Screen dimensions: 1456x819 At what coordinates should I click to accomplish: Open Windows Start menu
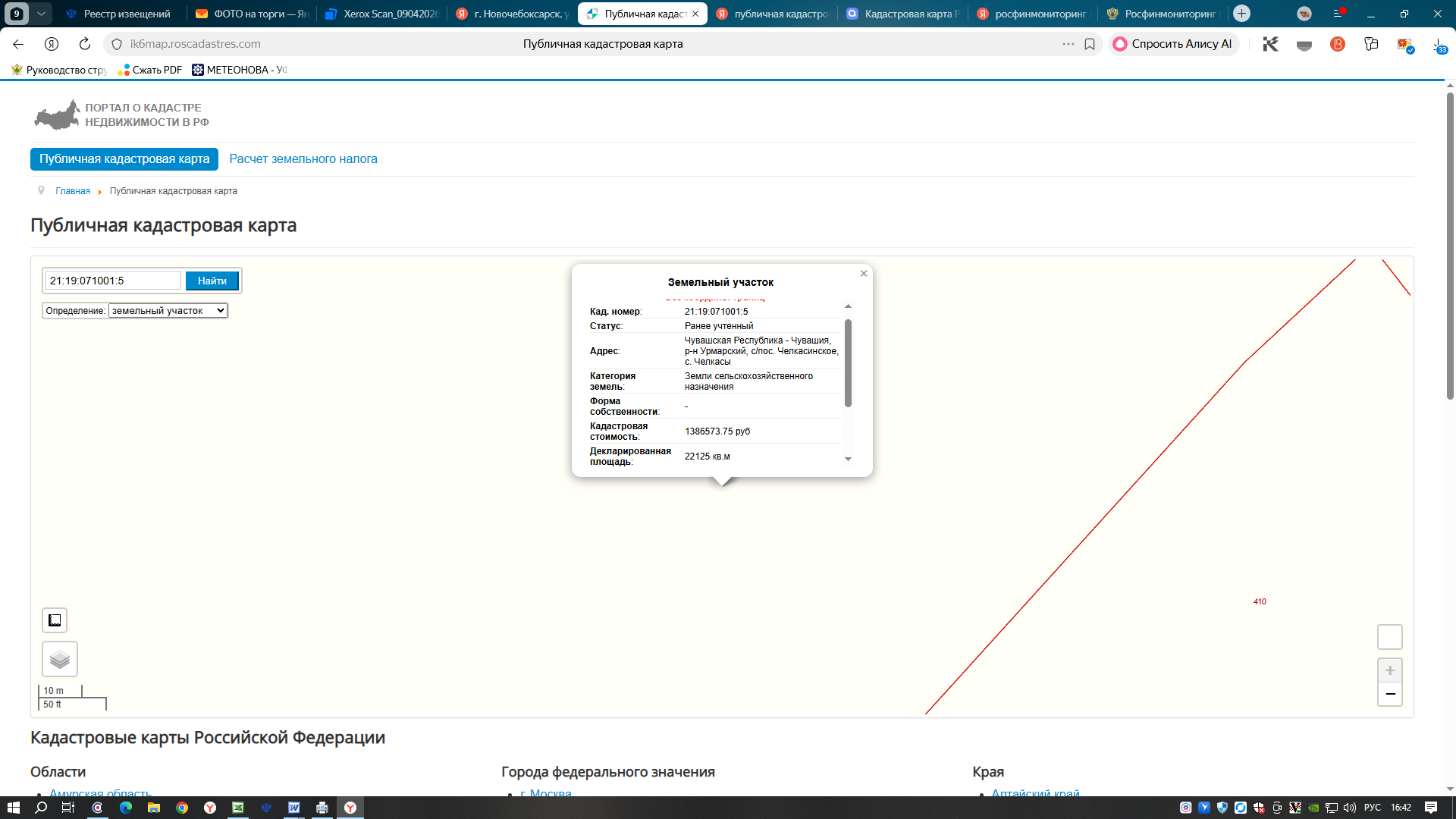(x=14, y=808)
